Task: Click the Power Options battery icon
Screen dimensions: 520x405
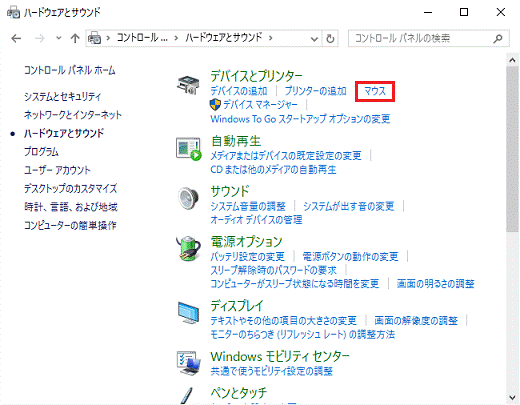Action: [188, 248]
